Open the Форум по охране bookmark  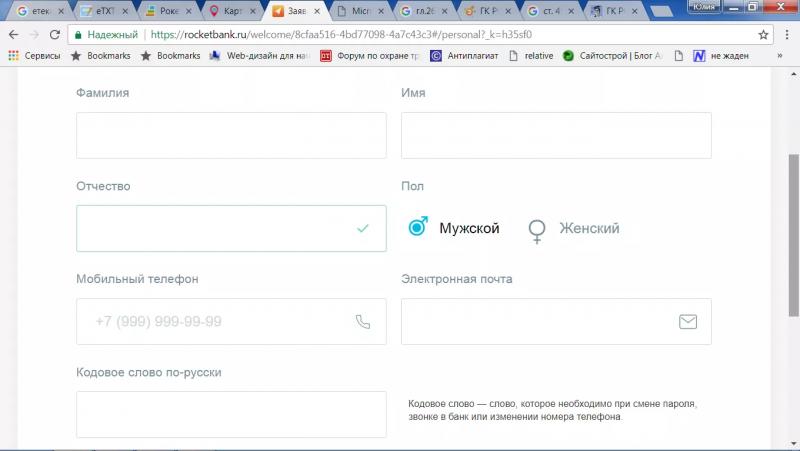pyautogui.click(x=370, y=56)
